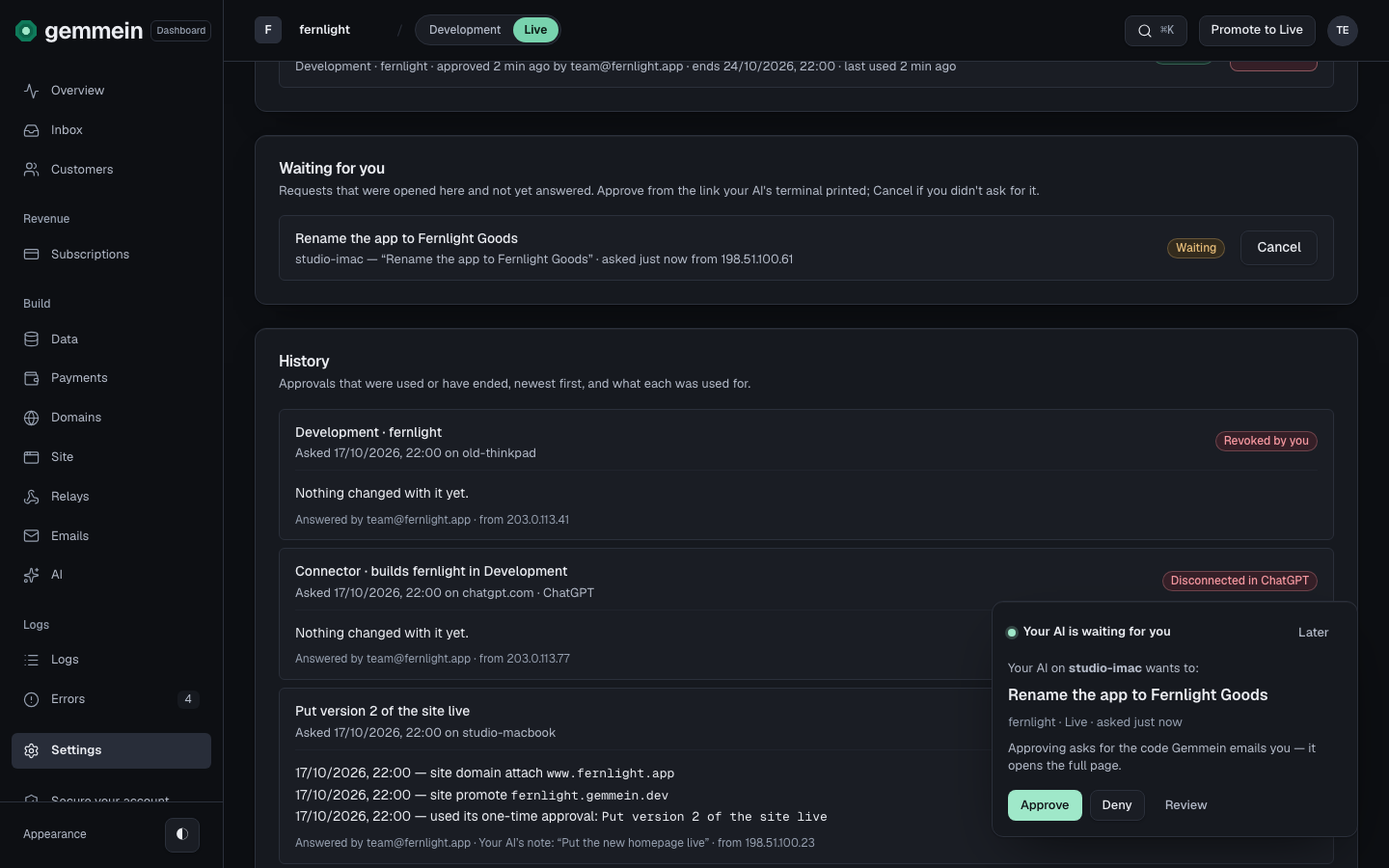Open the TE account menu
Viewport: 1389px width, 868px height.
pos(1343,30)
